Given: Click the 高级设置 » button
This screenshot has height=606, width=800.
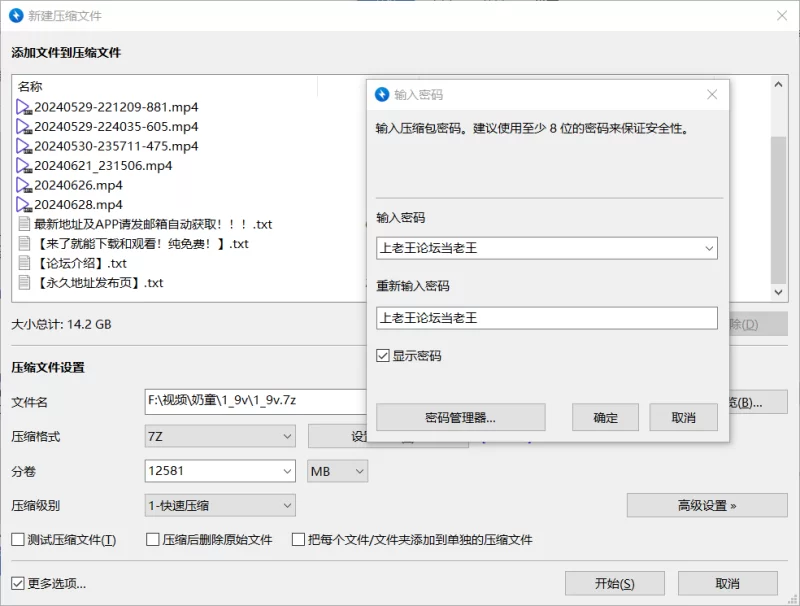Looking at the screenshot, I should (707, 506).
